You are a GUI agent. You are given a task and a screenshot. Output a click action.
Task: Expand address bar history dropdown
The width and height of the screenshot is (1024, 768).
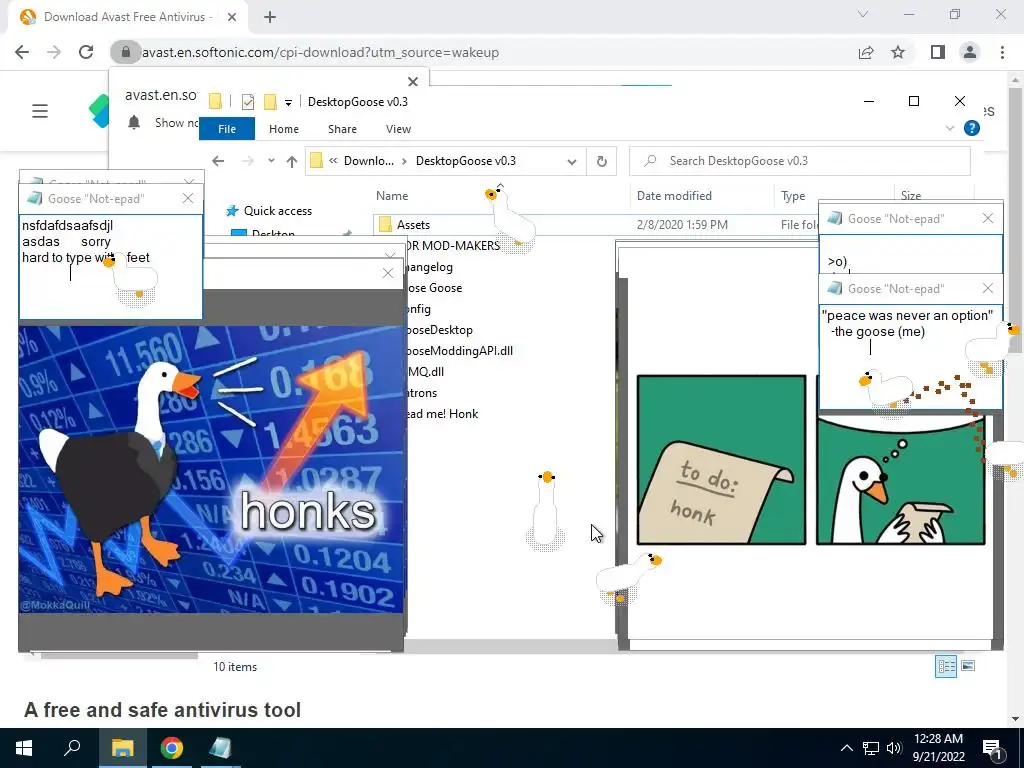coord(572,161)
